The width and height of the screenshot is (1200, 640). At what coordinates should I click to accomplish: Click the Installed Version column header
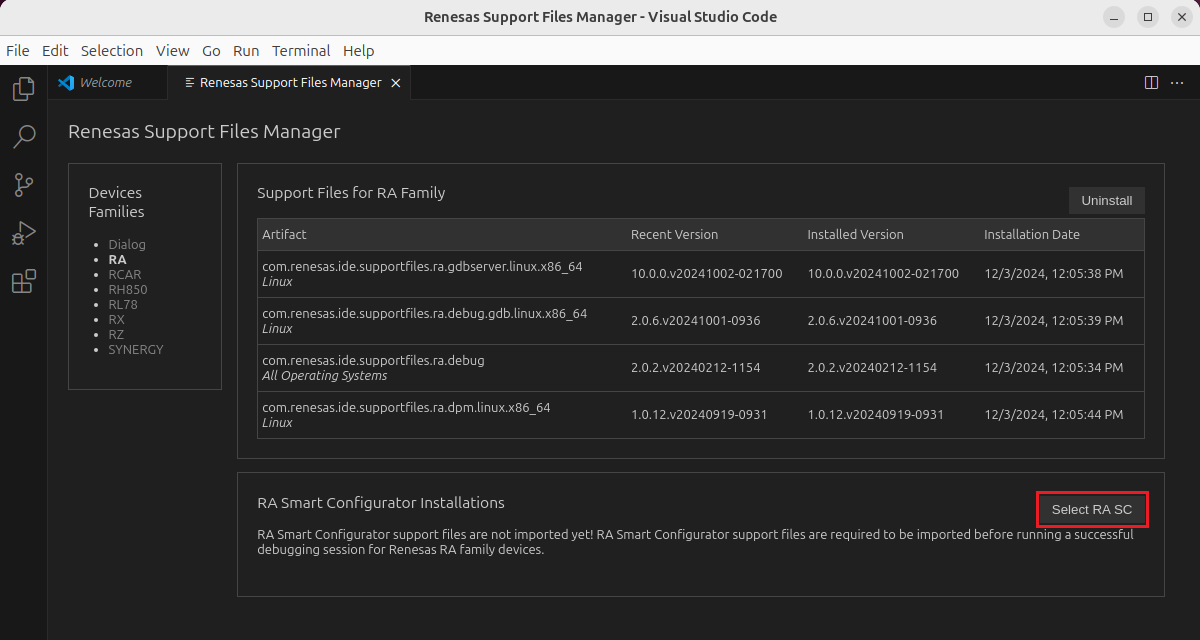click(x=855, y=234)
